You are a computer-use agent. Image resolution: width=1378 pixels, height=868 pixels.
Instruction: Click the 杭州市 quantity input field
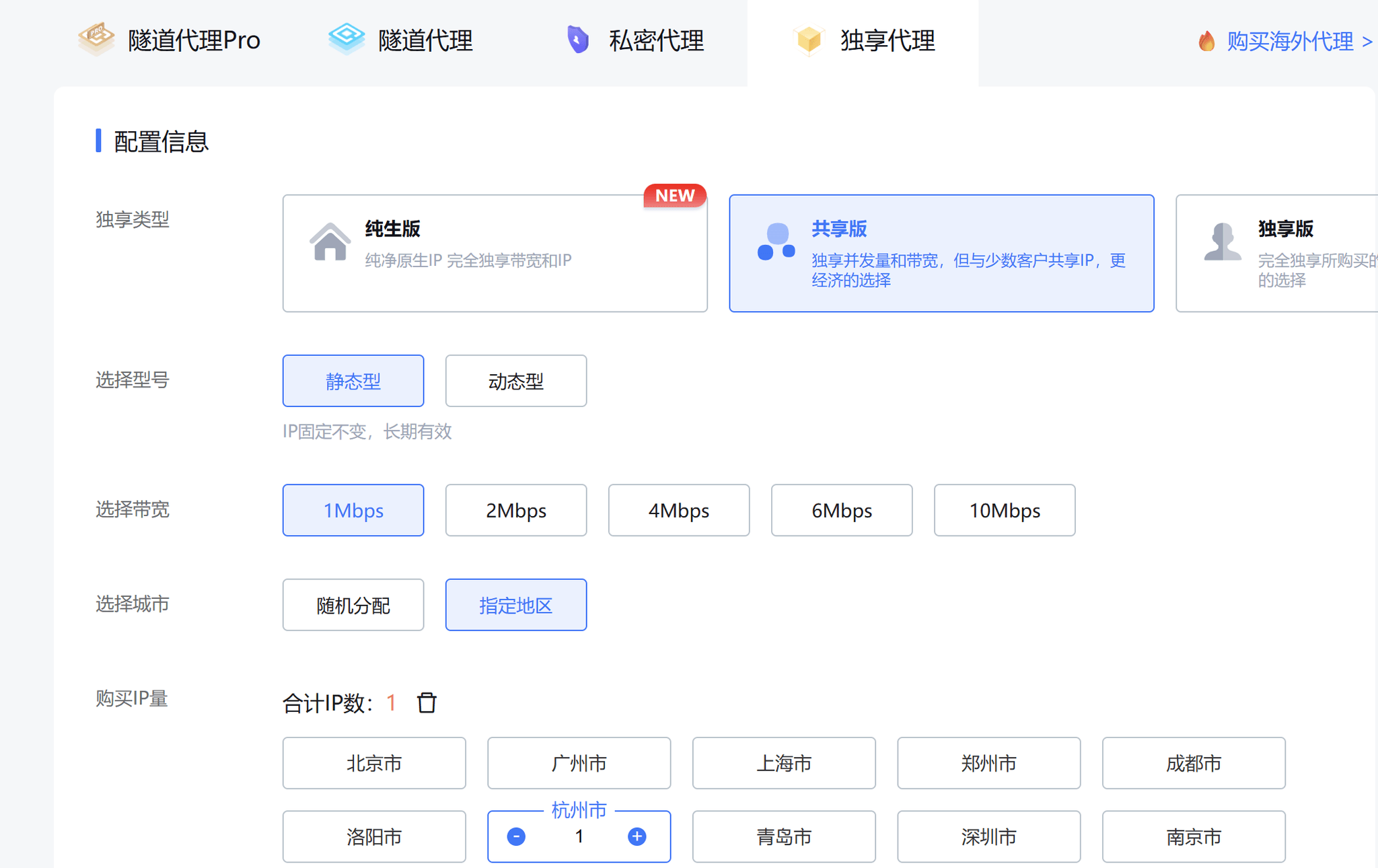(x=579, y=836)
